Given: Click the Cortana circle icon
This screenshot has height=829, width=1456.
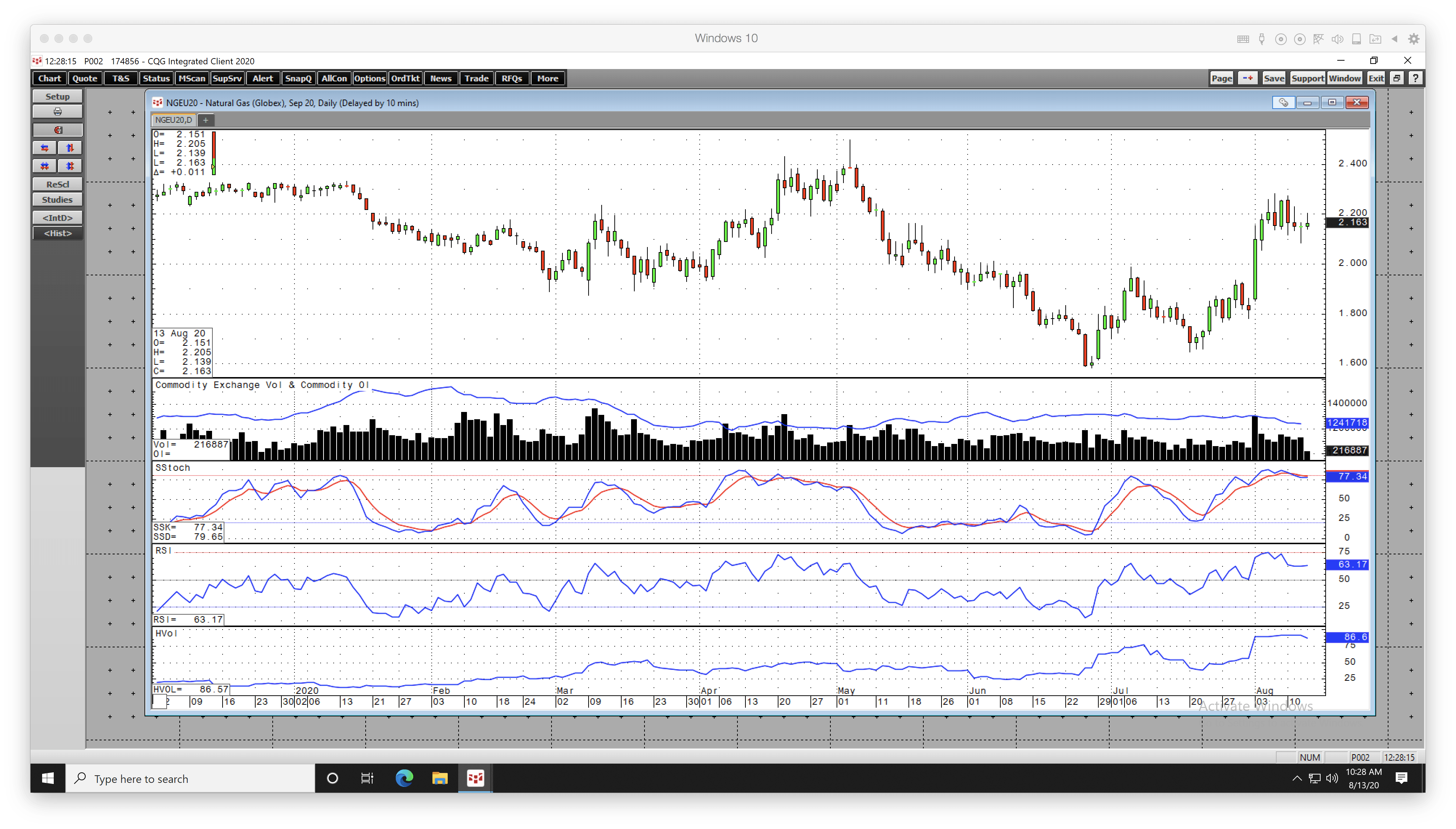Looking at the screenshot, I should (332, 778).
